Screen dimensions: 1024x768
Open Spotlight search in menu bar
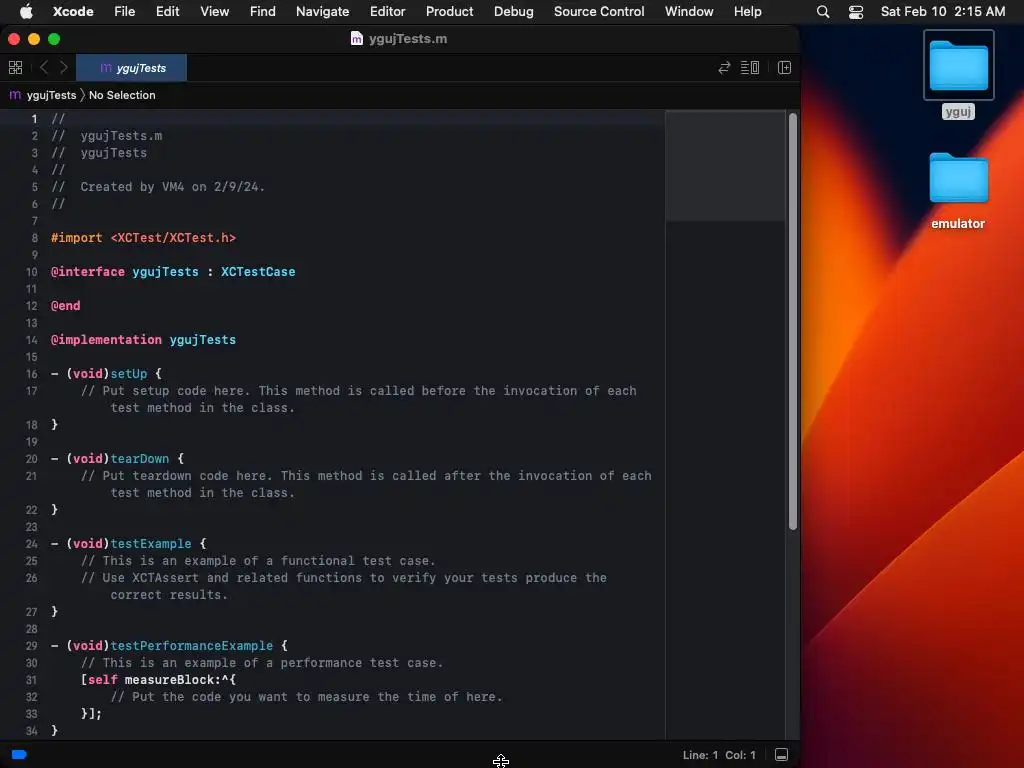pos(823,11)
